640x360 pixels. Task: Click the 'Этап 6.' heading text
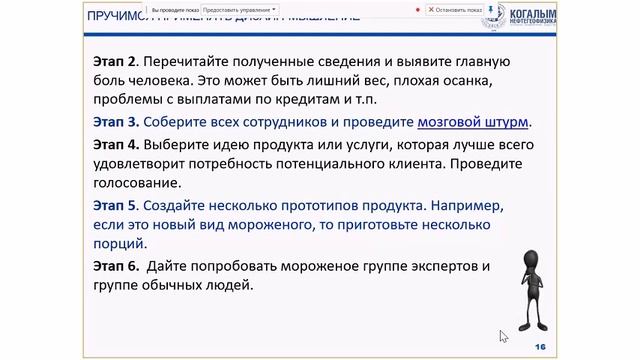pyautogui.click(x=116, y=266)
